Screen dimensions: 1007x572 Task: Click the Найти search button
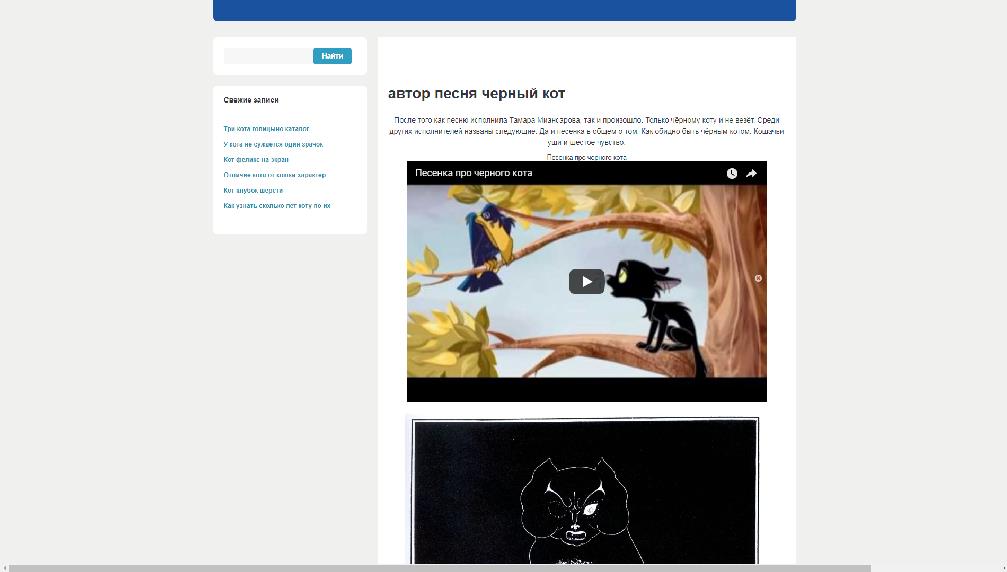click(332, 56)
